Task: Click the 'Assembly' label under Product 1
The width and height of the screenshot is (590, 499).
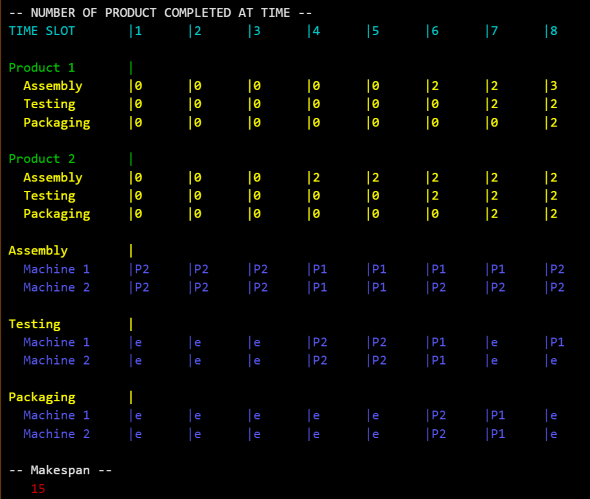Action: [53, 86]
